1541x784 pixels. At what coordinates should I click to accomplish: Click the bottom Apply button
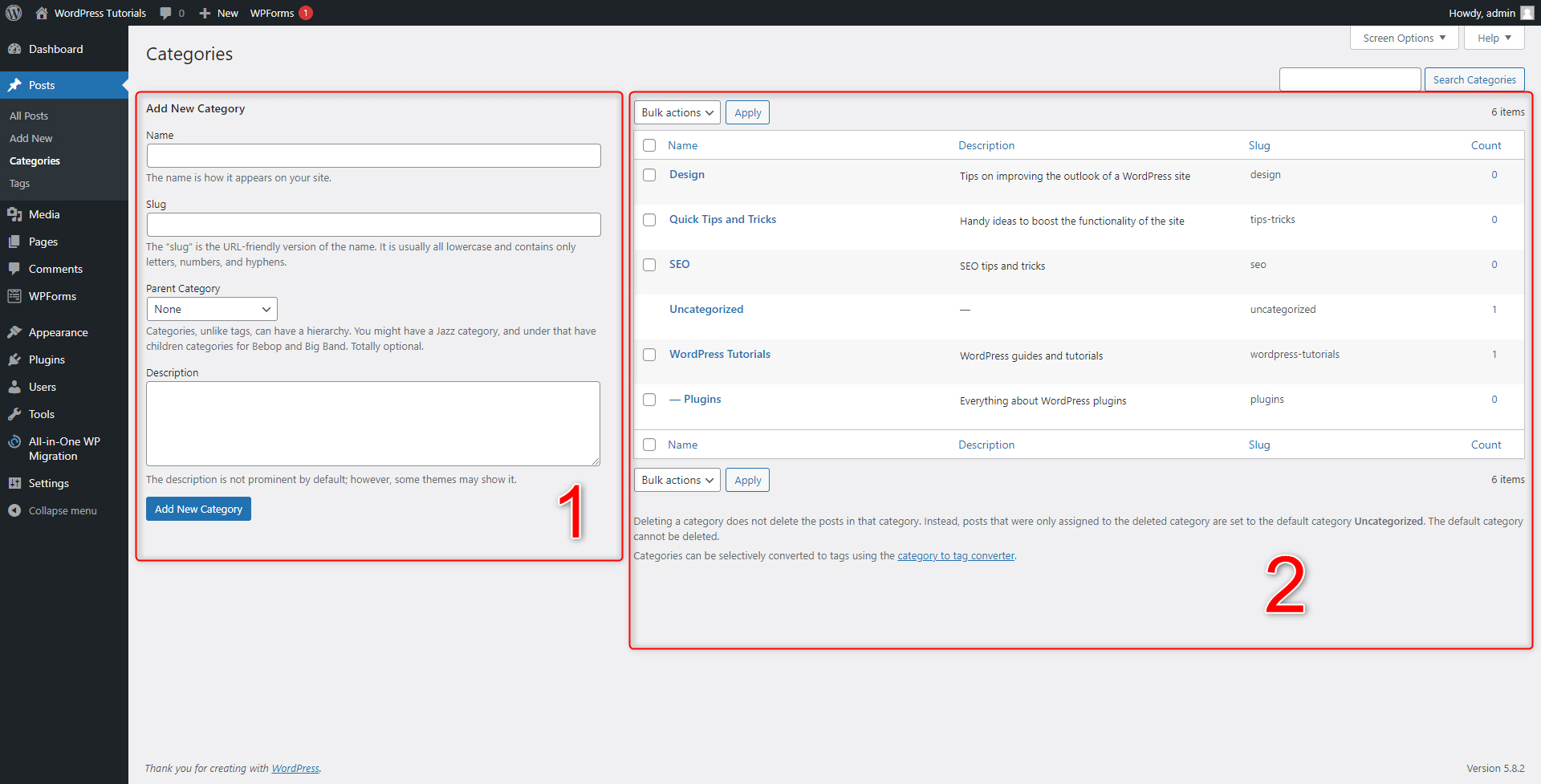pyautogui.click(x=747, y=480)
